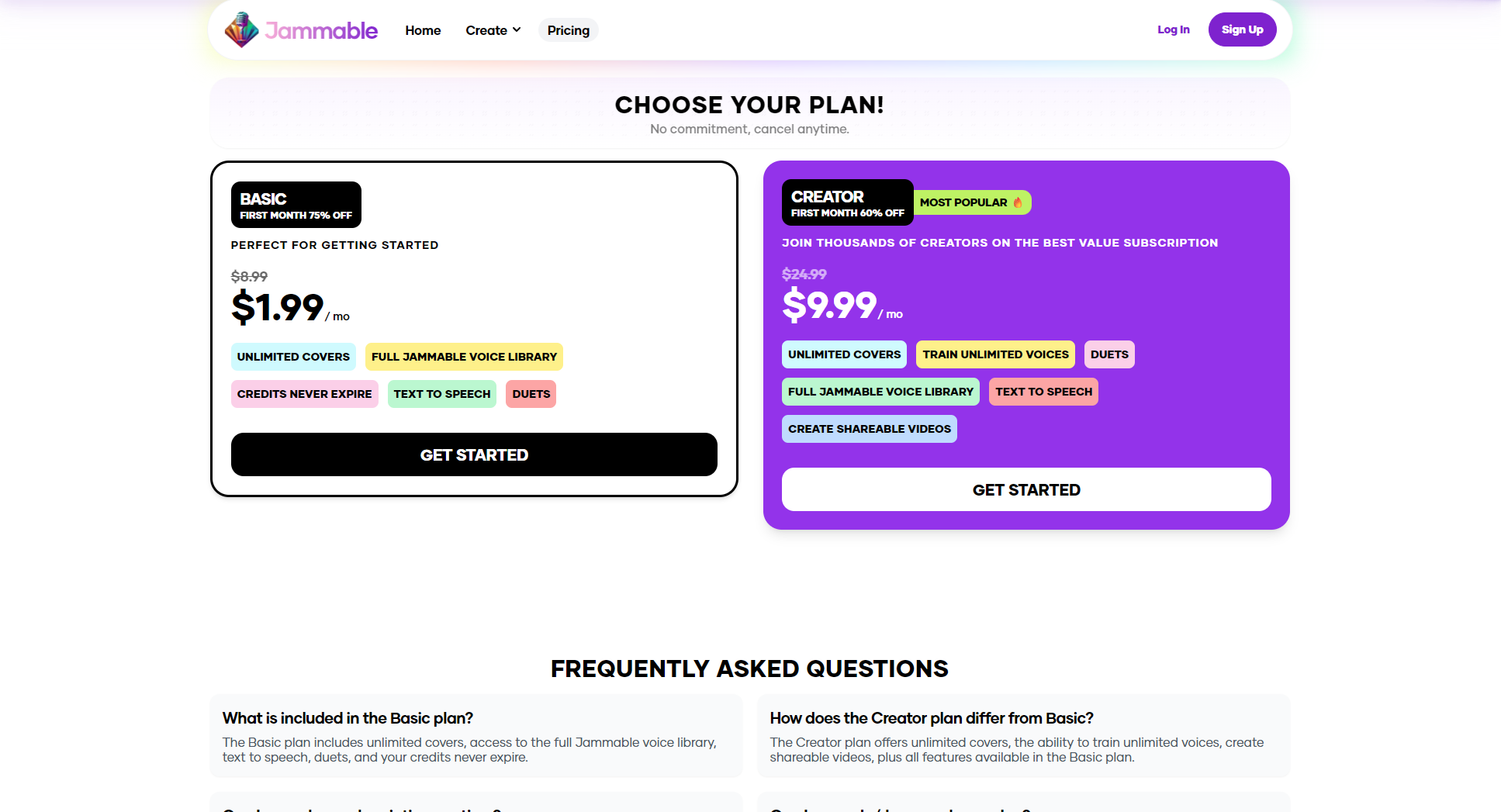Open the Pricing tab
Screen dimensions: 1501x812
(568, 30)
